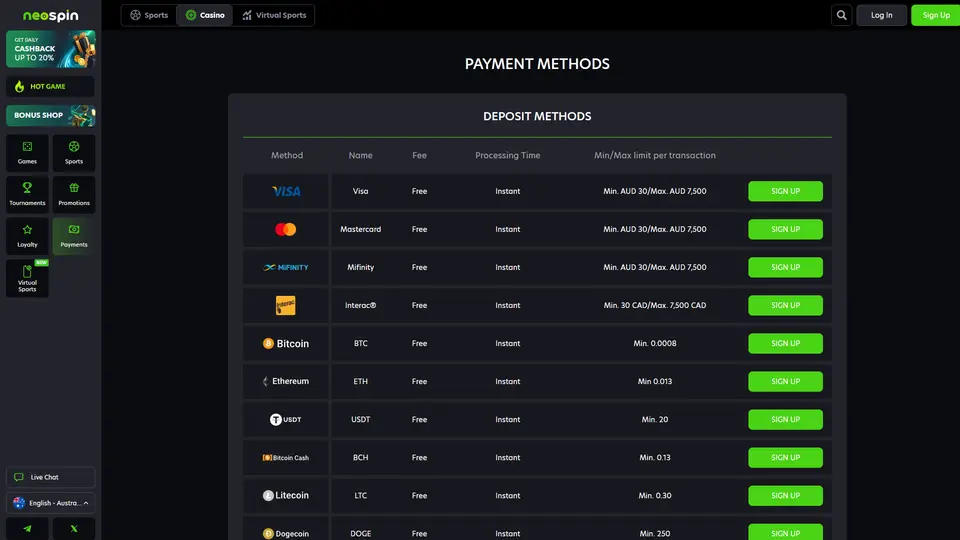
Task: Click the 'Min/Max limit per transaction' header
Action: [x=654, y=156]
